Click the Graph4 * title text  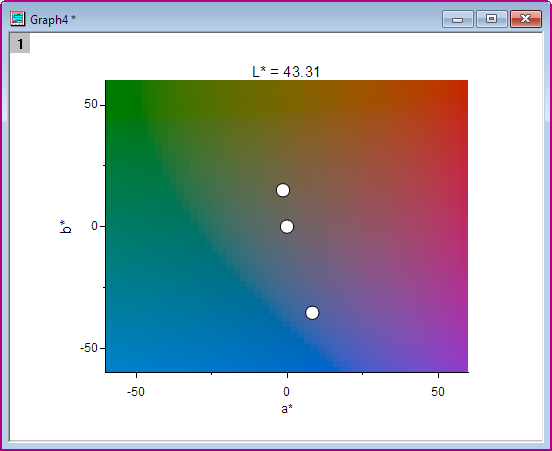point(53,20)
